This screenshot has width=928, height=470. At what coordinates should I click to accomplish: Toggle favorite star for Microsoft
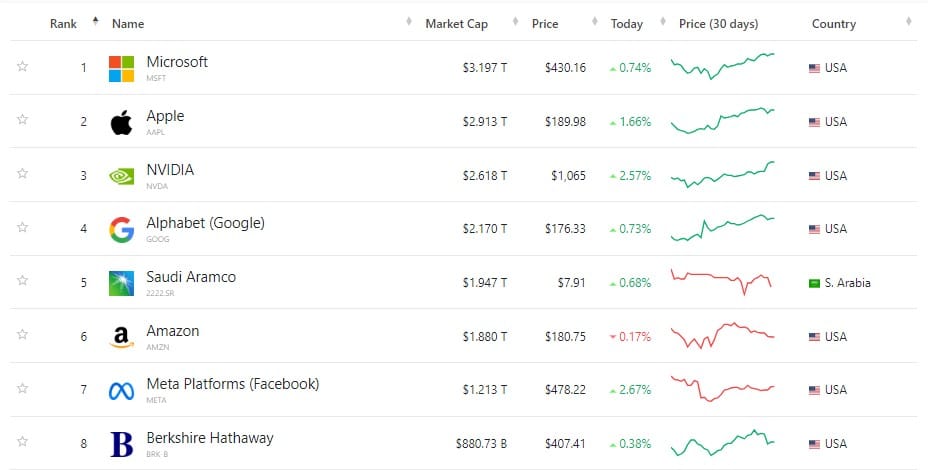tap(22, 66)
